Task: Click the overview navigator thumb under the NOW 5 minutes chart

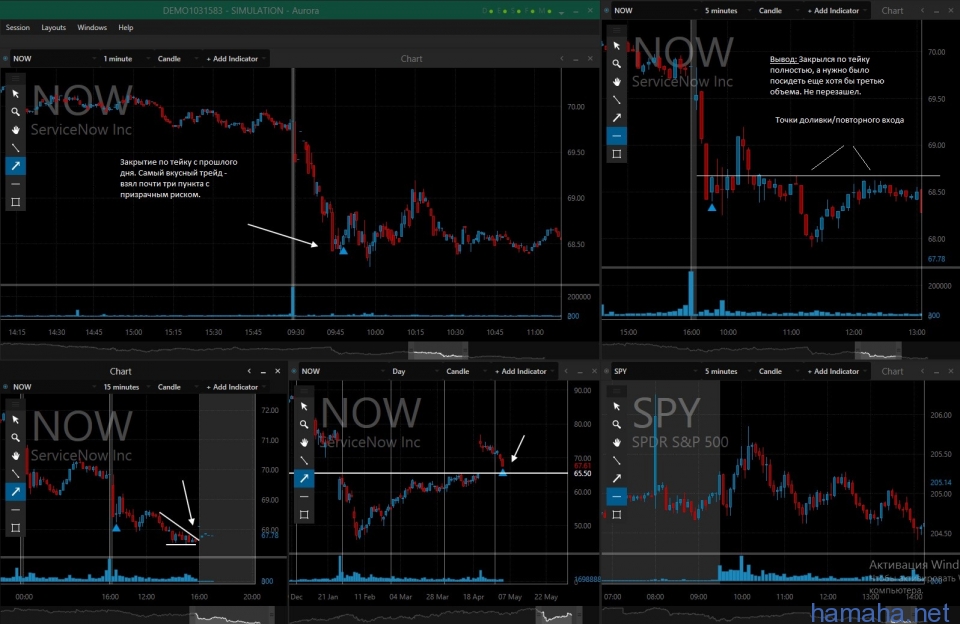Action: coord(878,351)
